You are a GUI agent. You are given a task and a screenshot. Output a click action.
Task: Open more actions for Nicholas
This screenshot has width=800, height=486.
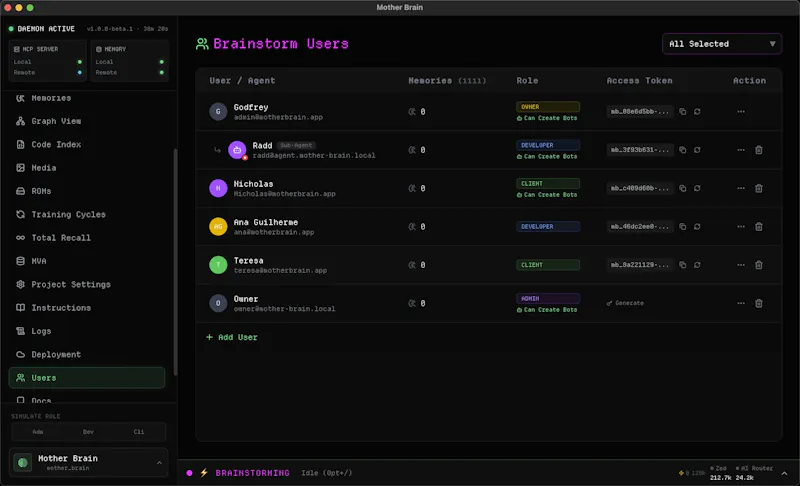click(x=741, y=188)
